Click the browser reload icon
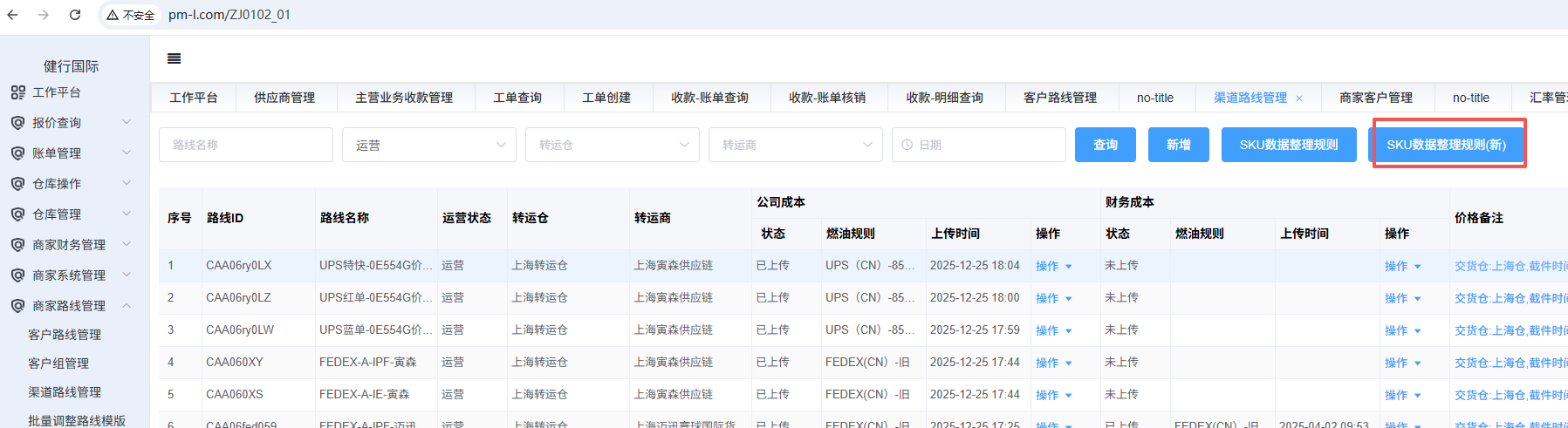 (75, 15)
